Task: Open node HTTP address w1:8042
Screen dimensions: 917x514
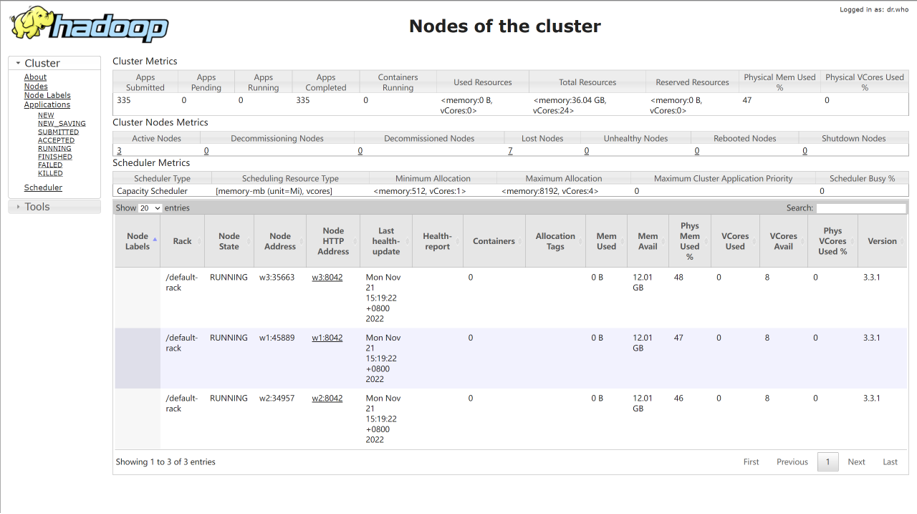Action: (327, 338)
